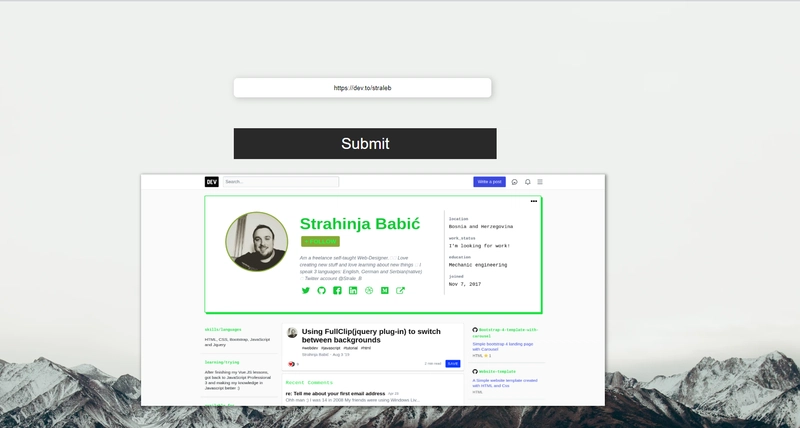Open the external website link icon
The image size is (800, 428).
401,291
